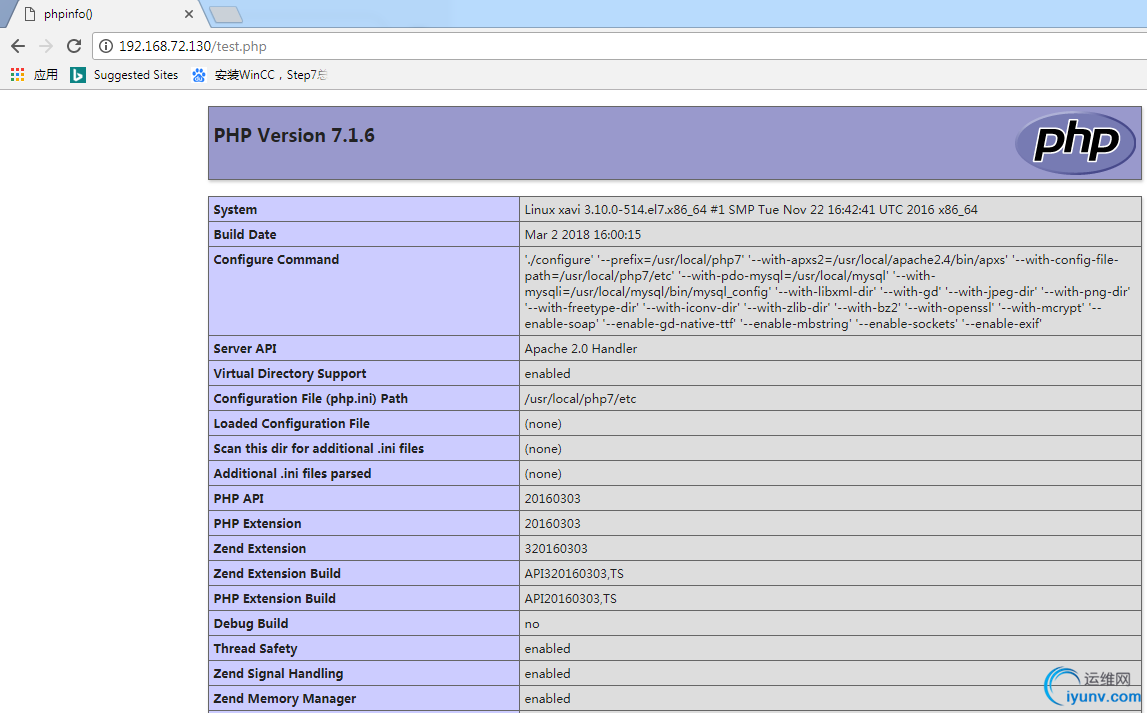Screen dimensions: 1147x713
Task: Click the 320160303 value
Action: click(x=556, y=548)
